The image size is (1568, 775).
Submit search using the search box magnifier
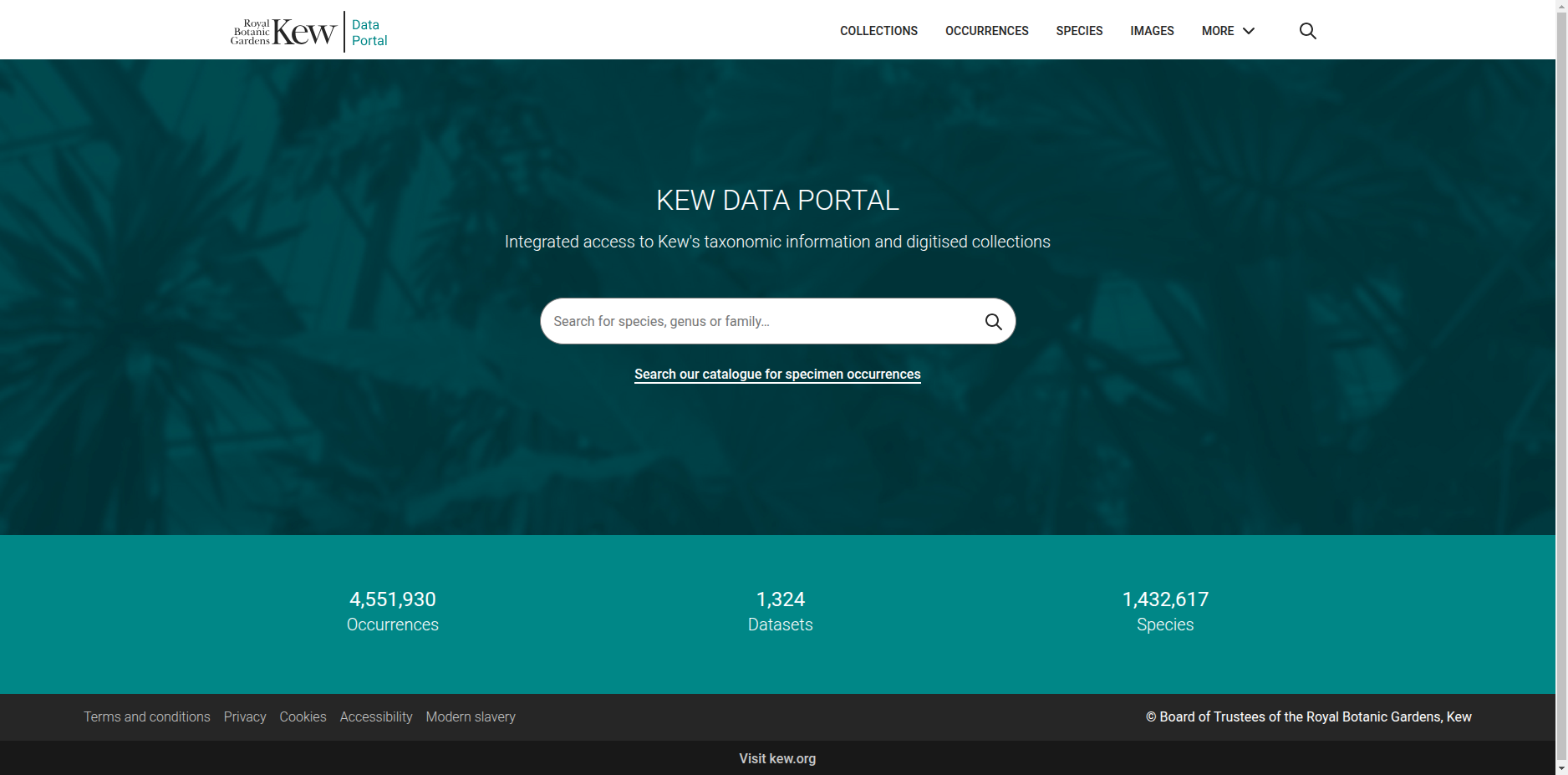coord(993,322)
